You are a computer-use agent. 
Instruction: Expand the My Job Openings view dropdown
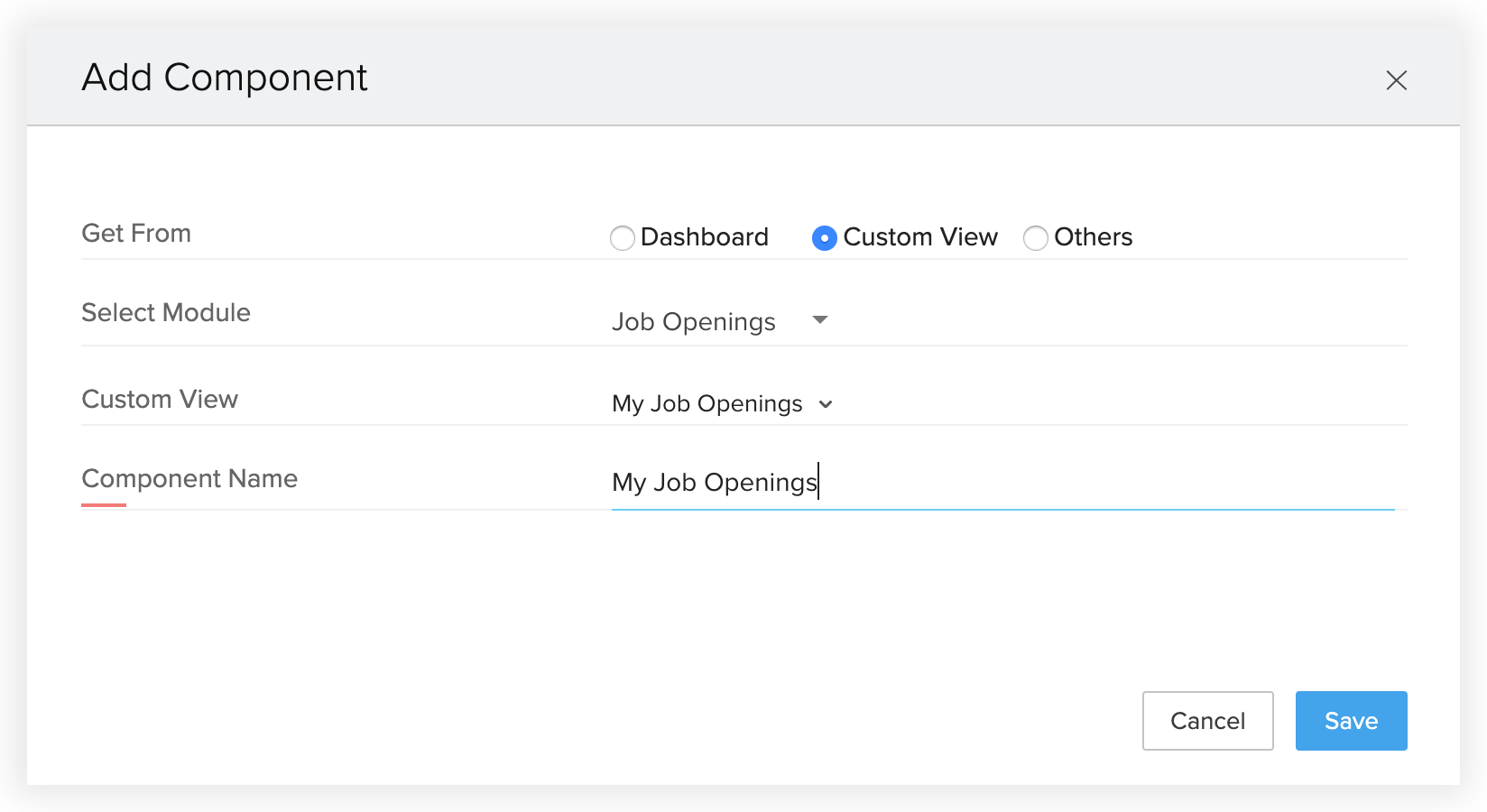tap(707, 403)
